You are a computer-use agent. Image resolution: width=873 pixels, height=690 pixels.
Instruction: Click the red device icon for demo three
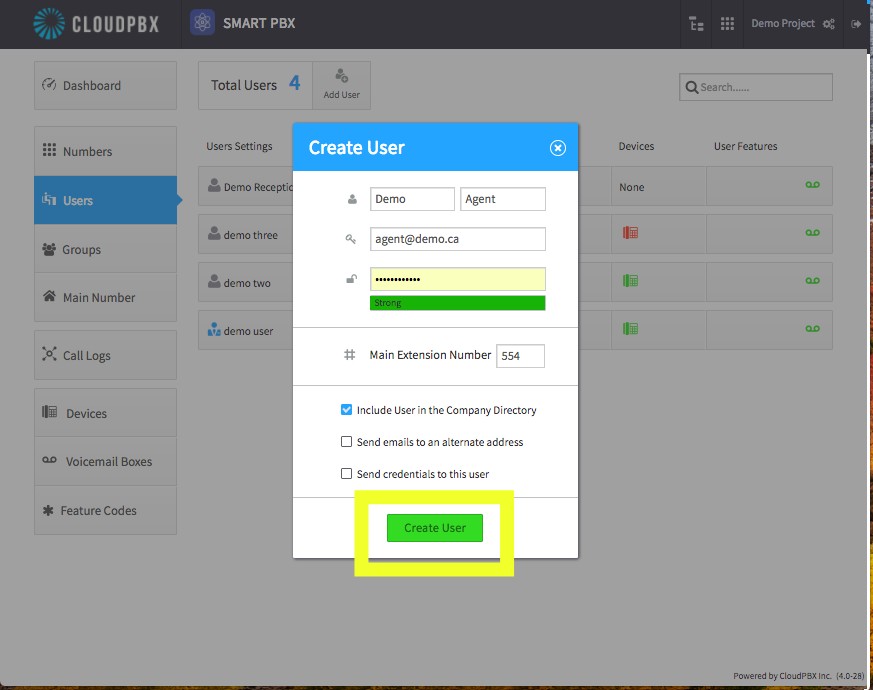point(630,233)
